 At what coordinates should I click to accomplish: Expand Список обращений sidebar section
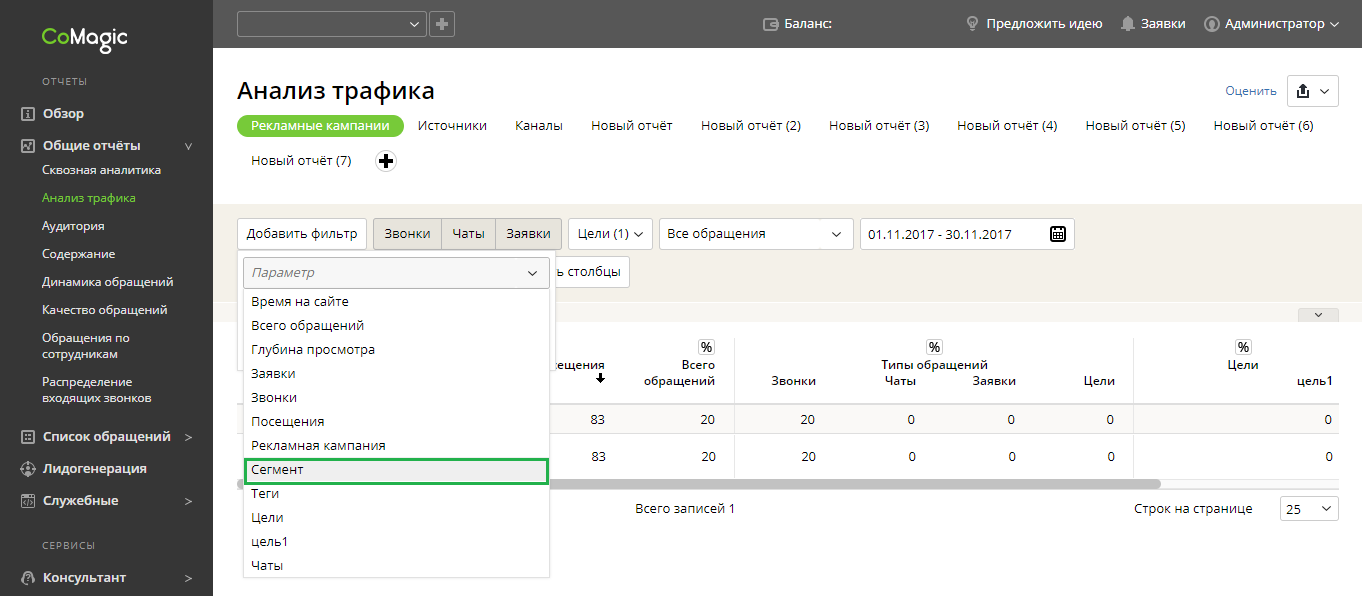pos(189,437)
